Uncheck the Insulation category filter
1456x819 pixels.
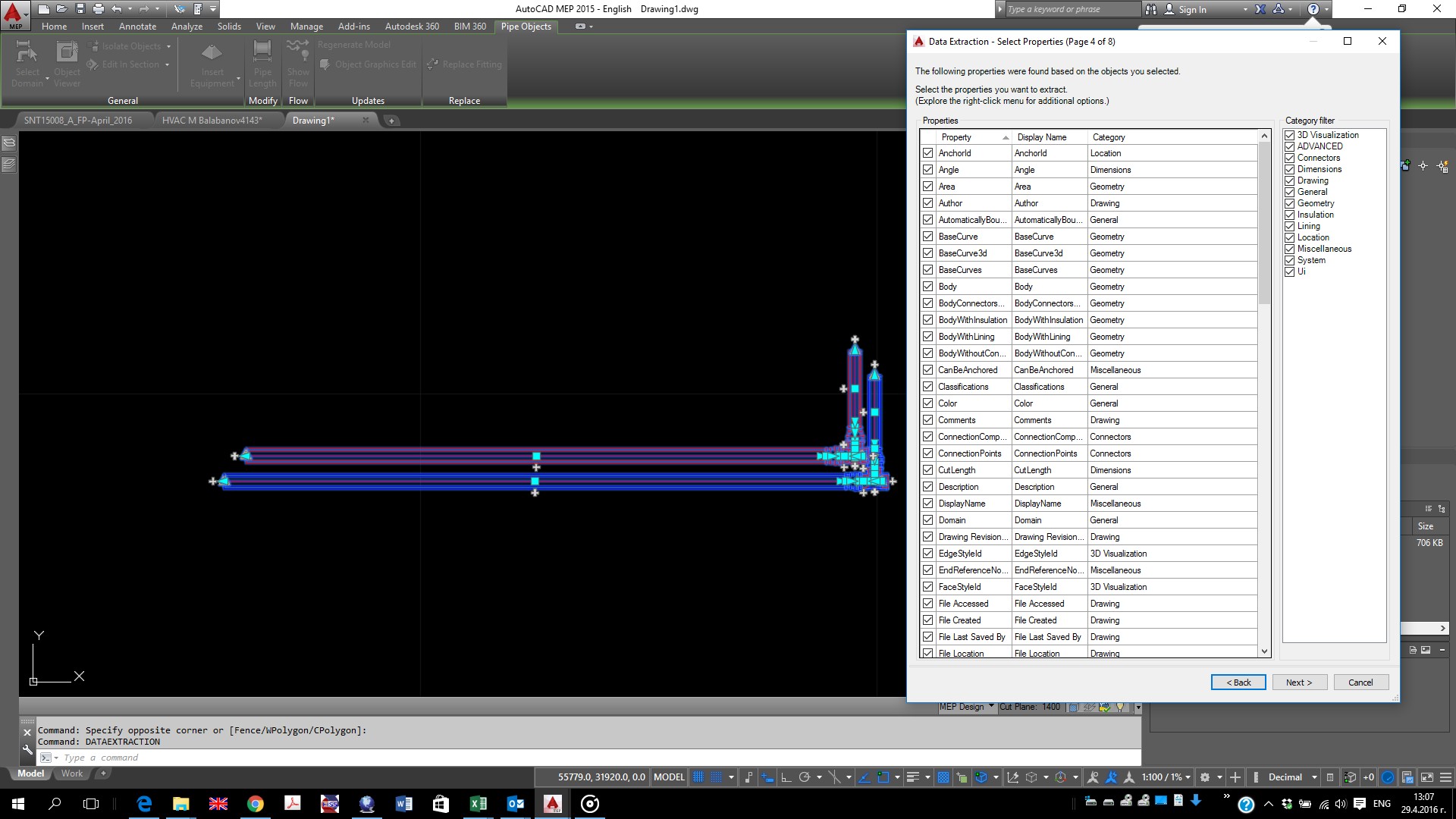click(1289, 215)
